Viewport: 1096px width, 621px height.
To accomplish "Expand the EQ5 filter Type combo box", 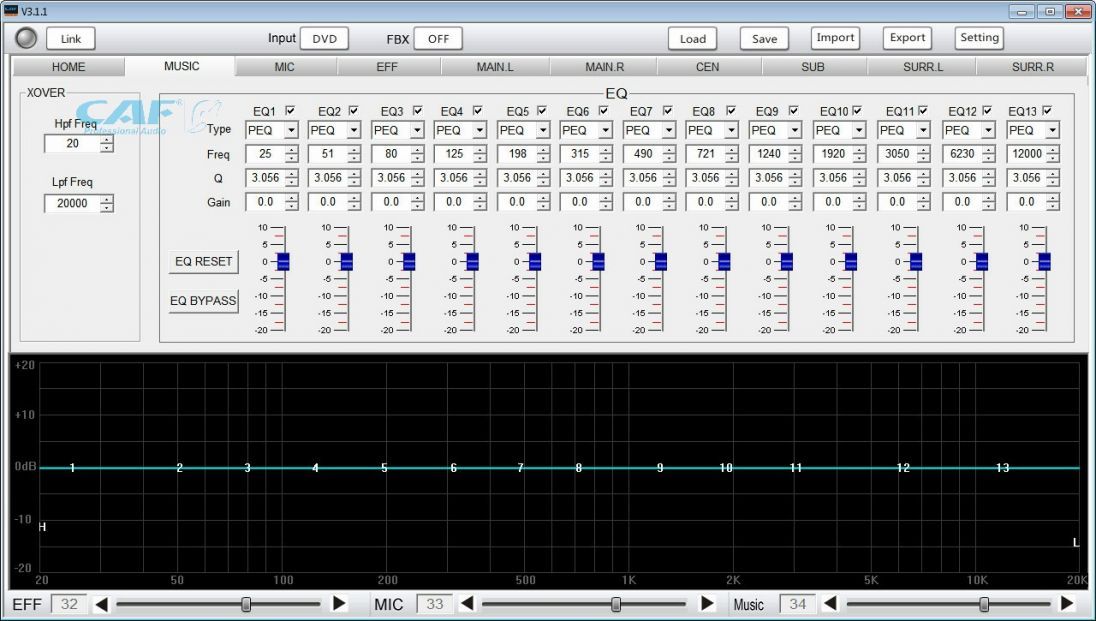I will point(543,131).
